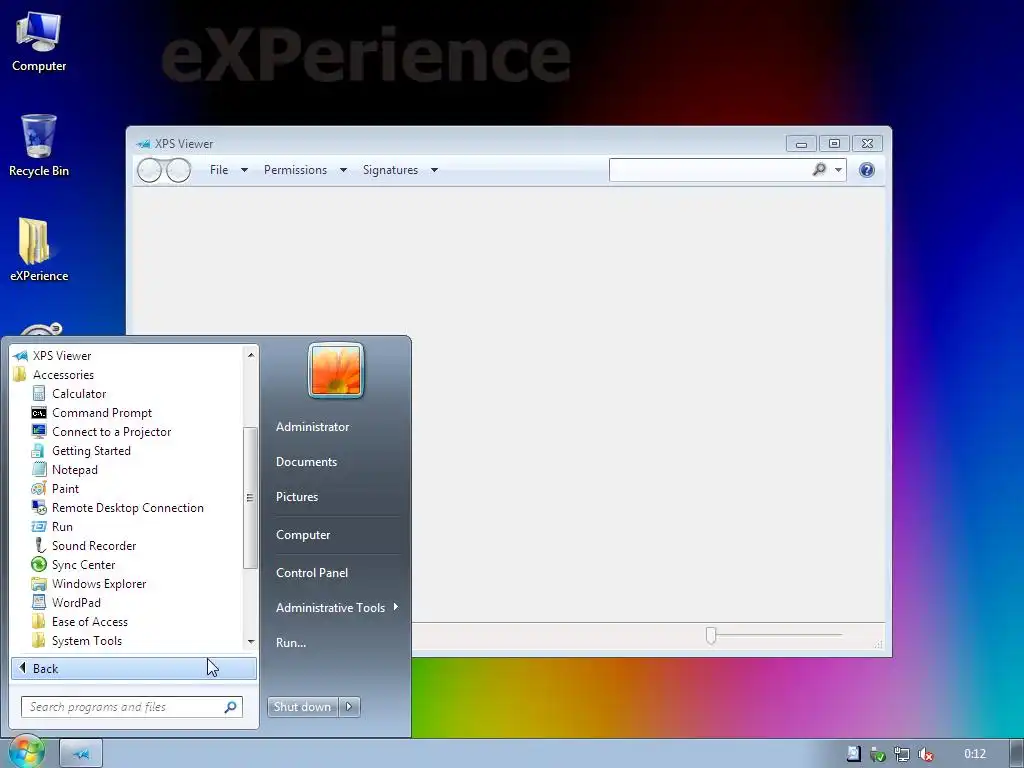1024x768 pixels.
Task: Open Control Panel
Action: [312, 573]
